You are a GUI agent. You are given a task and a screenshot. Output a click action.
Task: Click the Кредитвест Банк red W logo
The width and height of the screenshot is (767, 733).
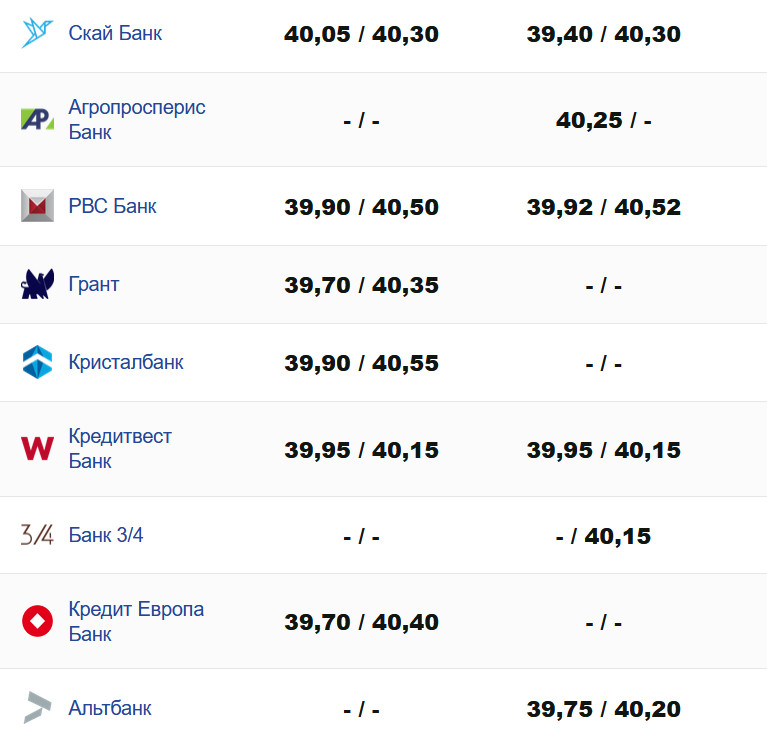point(37,449)
